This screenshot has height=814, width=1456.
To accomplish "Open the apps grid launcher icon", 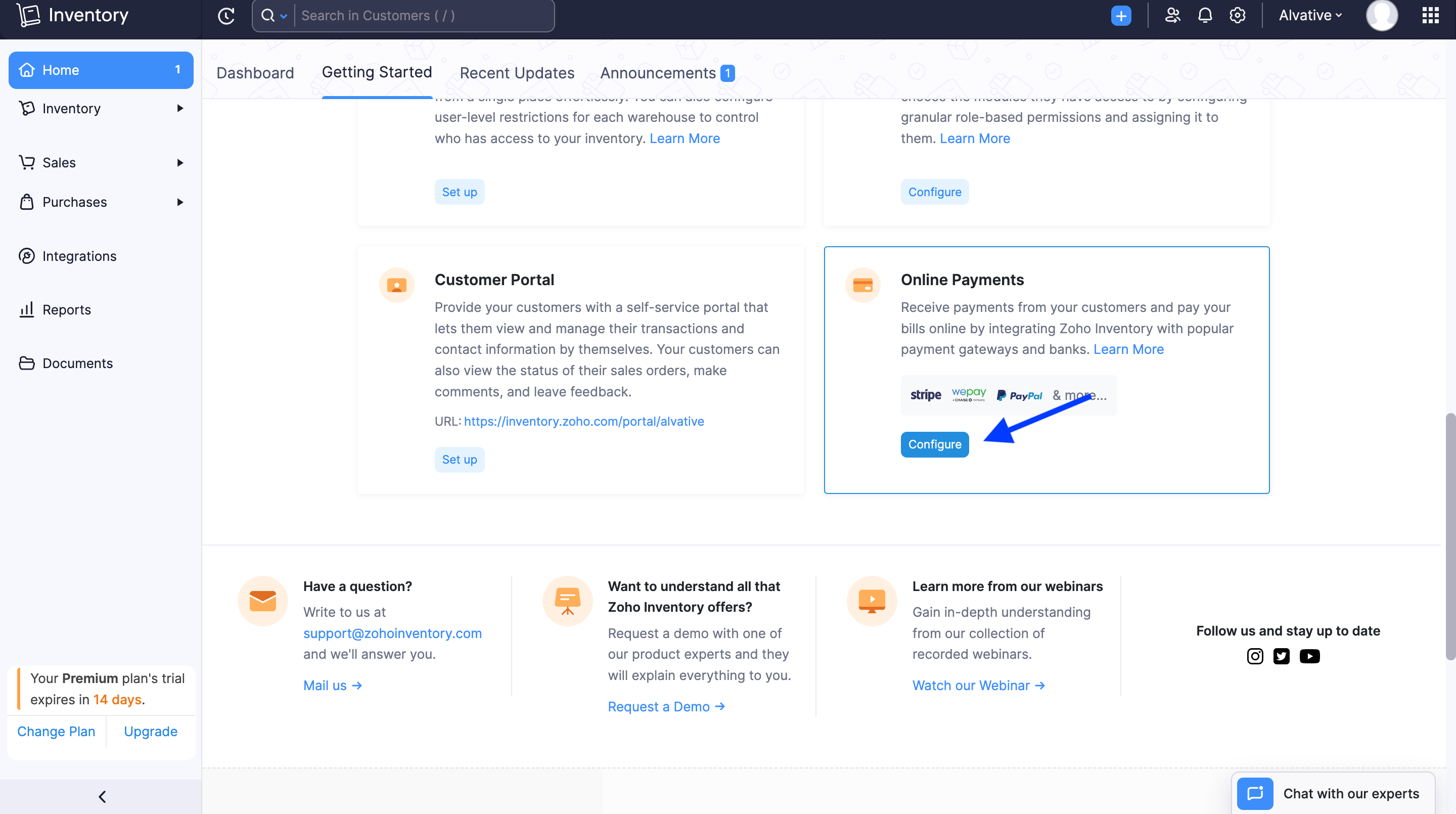I will 1430,15.
